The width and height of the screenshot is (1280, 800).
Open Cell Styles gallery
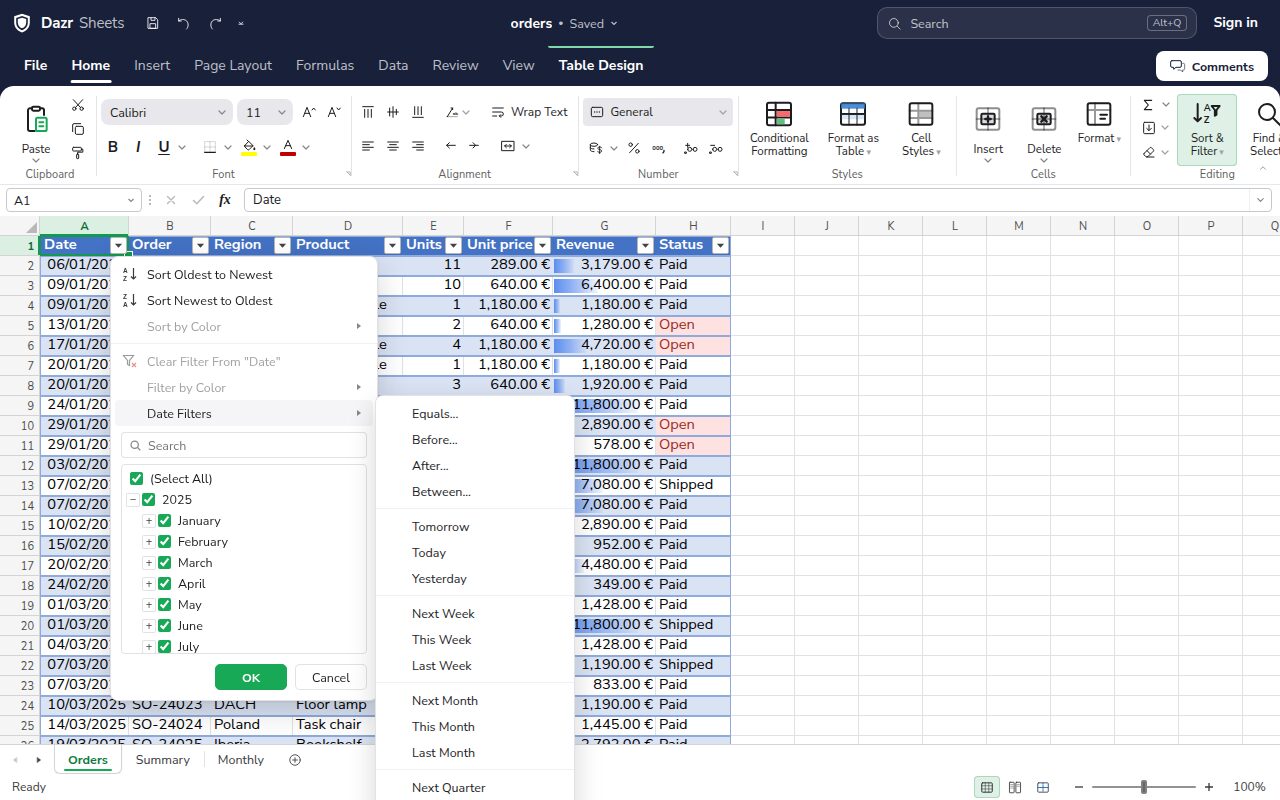point(921,130)
